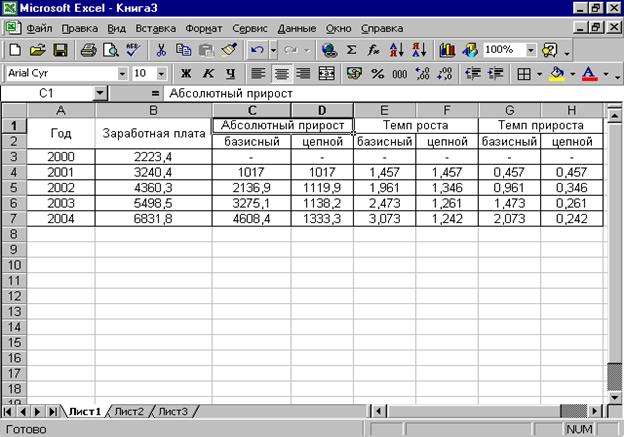Click the AutoSum sigma icon
Viewport: 624px width, 437px height.
click(x=352, y=49)
